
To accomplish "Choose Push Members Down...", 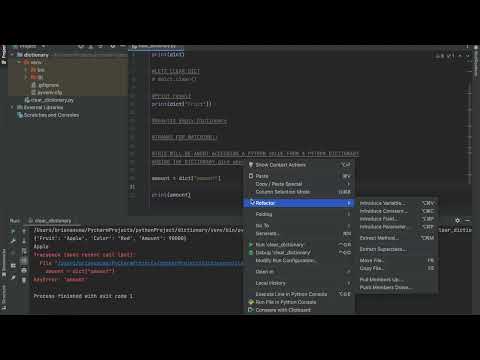I will pos(397,288).
